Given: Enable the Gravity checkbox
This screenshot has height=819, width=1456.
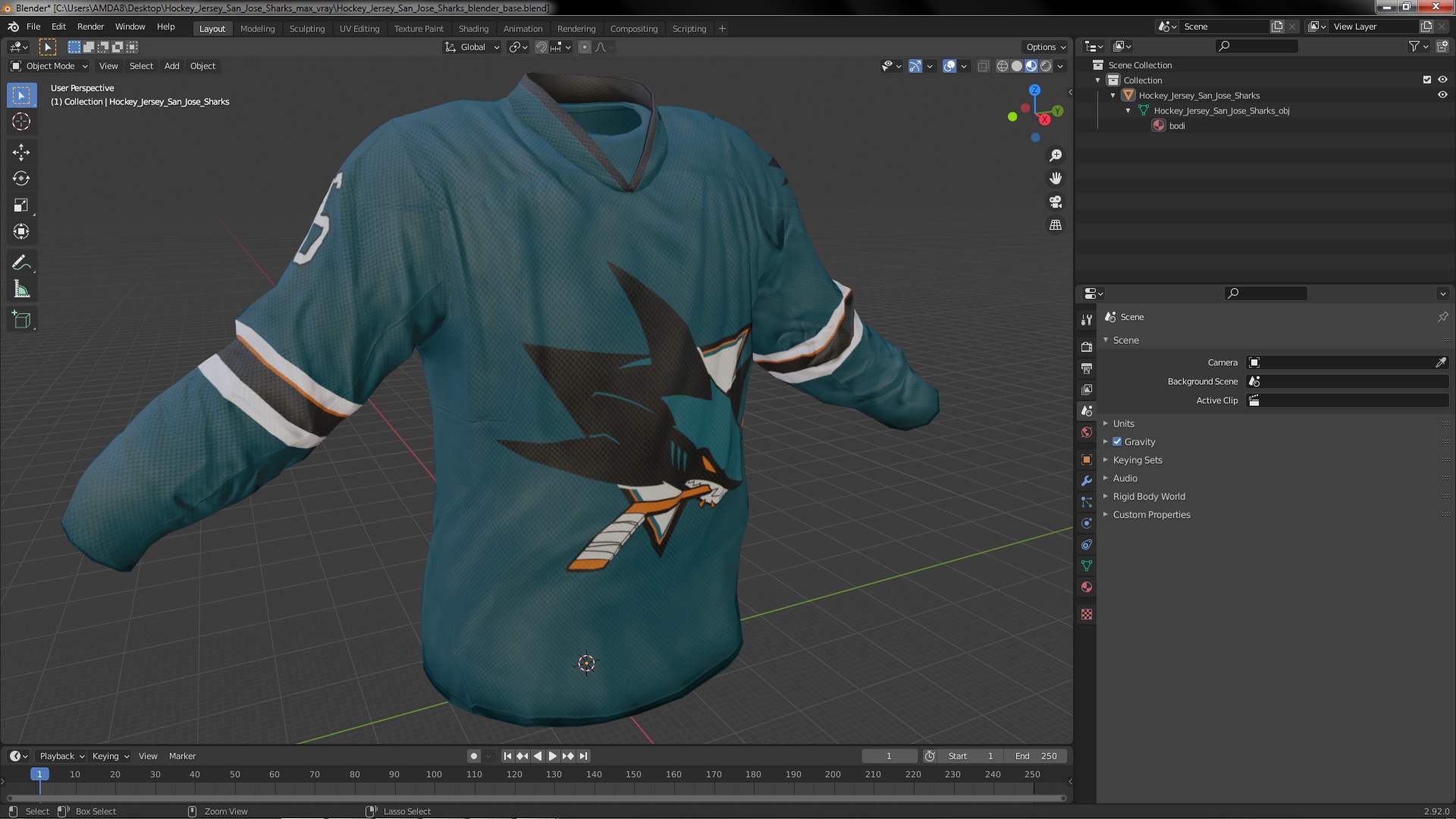Looking at the screenshot, I should coord(1117,441).
